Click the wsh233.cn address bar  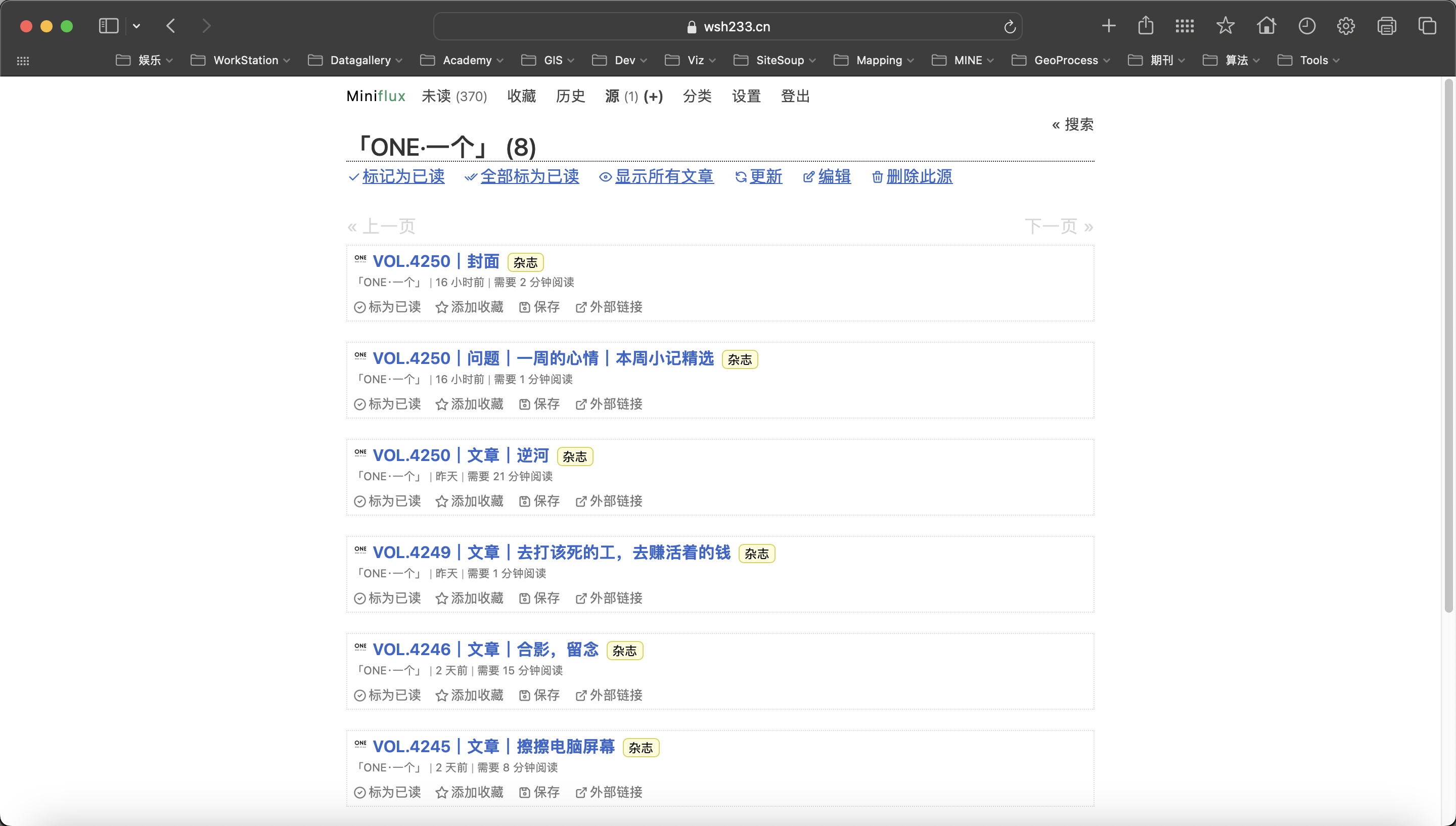[727, 27]
